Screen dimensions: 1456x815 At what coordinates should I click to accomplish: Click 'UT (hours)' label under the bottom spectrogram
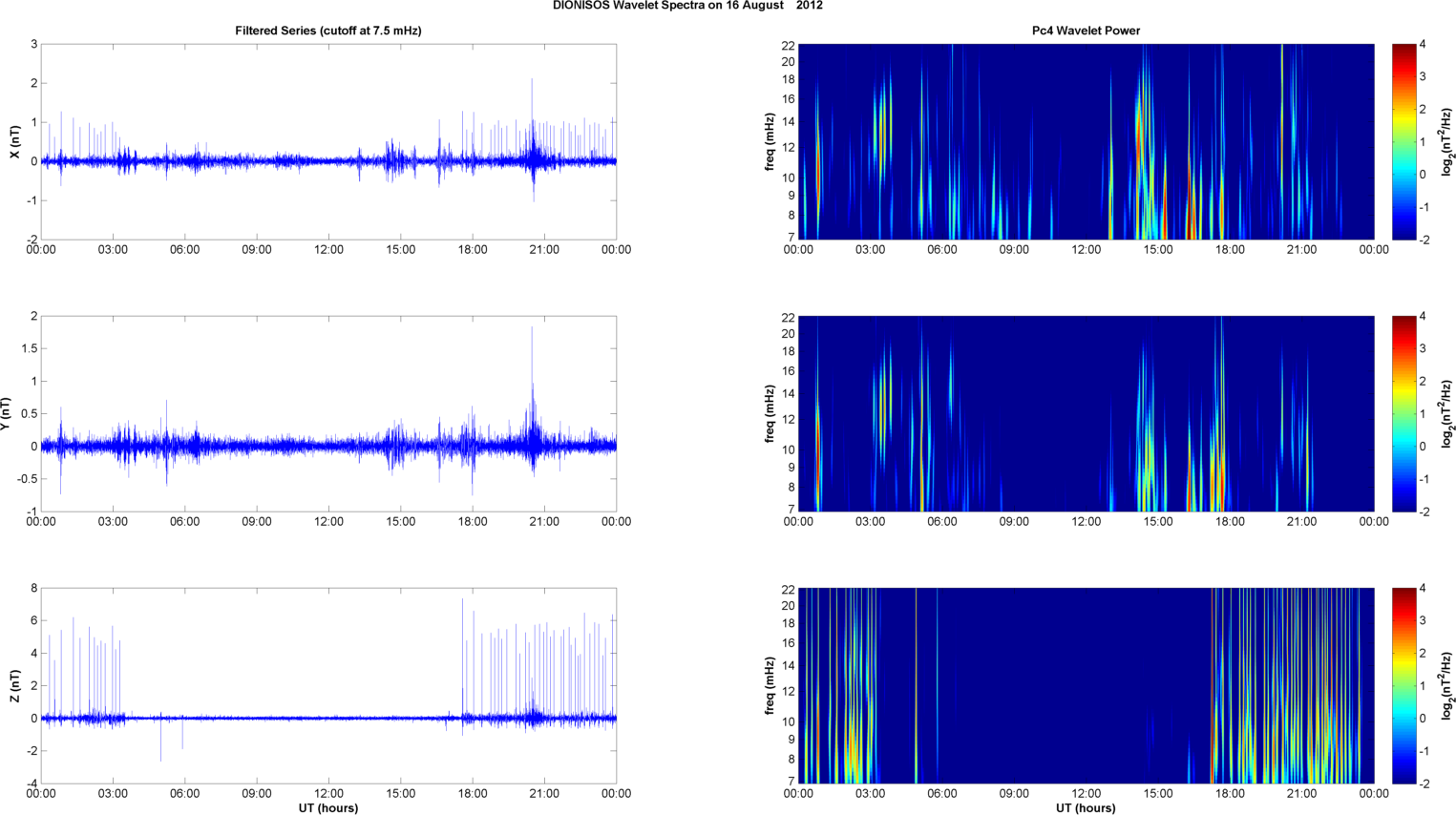(x=1086, y=808)
